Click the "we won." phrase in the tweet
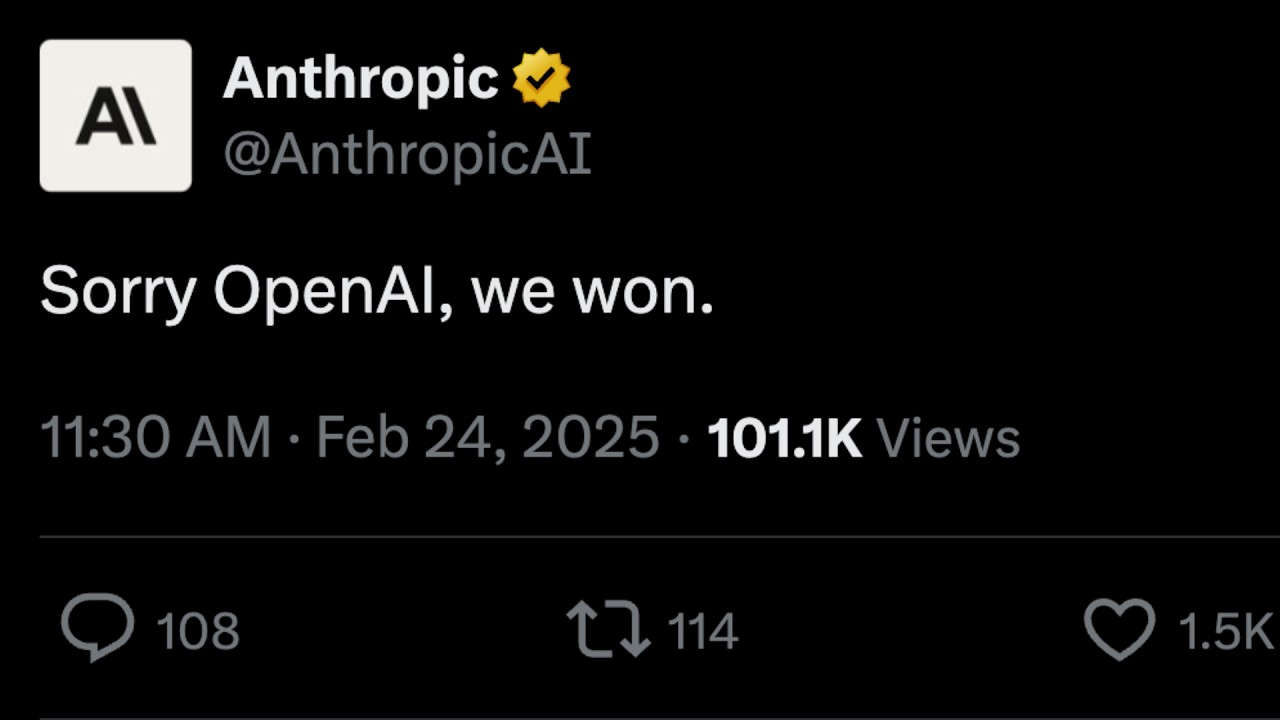Viewport: 1280px width, 720px height. click(x=592, y=293)
